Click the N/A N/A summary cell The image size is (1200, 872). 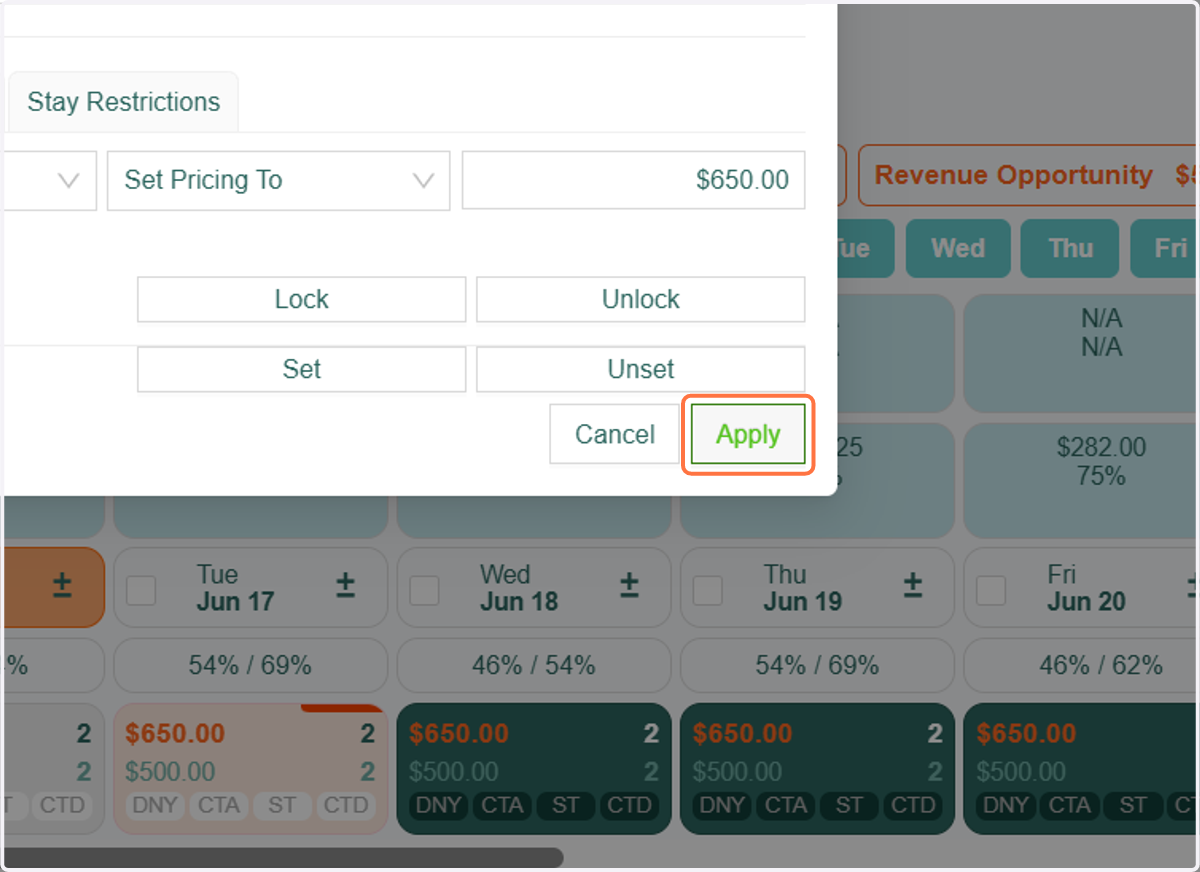tap(1081, 354)
